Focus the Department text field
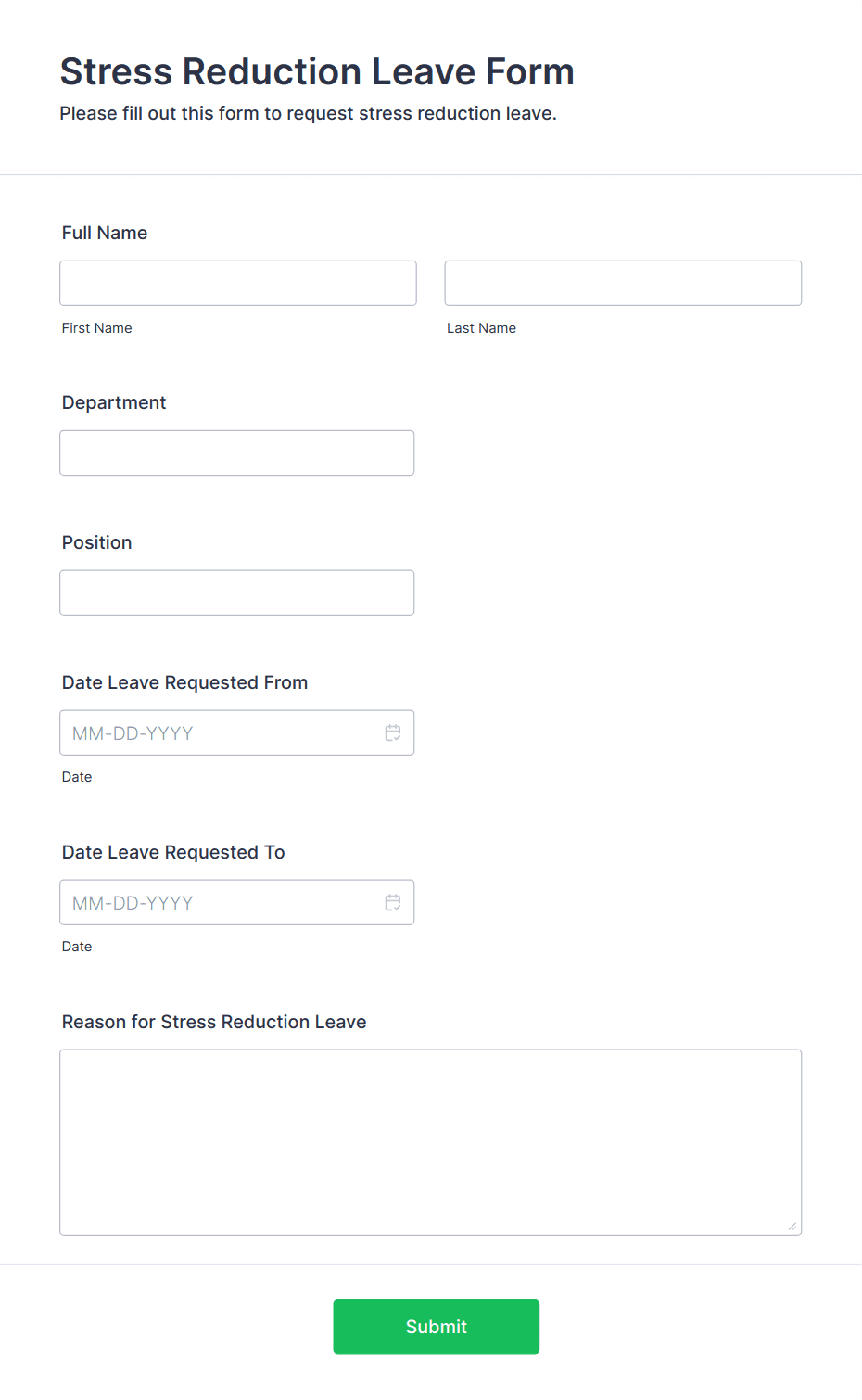The width and height of the screenshot is (862, 1400). [x=237, y=452]
